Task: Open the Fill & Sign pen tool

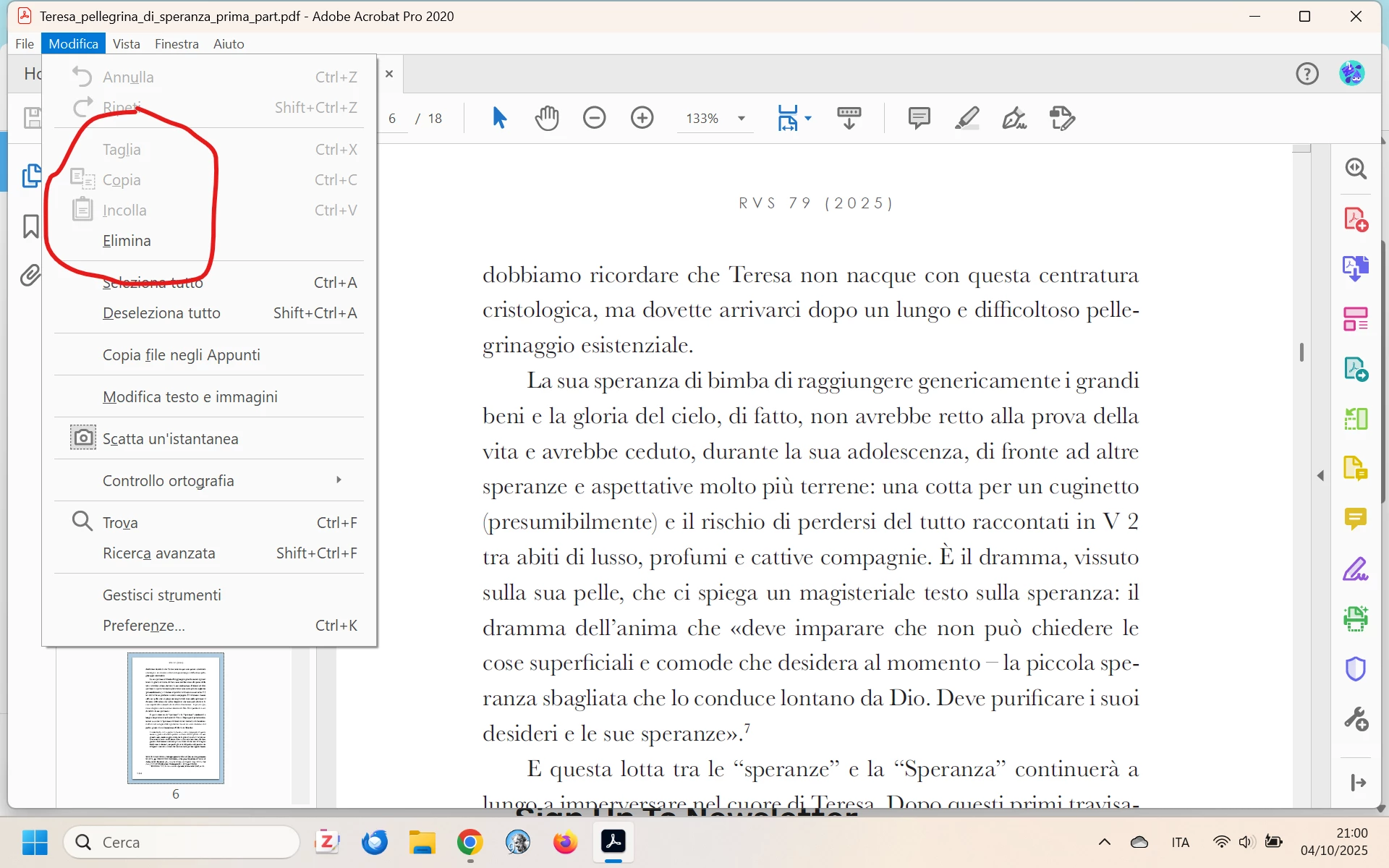Action: (x=1014, y=118)
